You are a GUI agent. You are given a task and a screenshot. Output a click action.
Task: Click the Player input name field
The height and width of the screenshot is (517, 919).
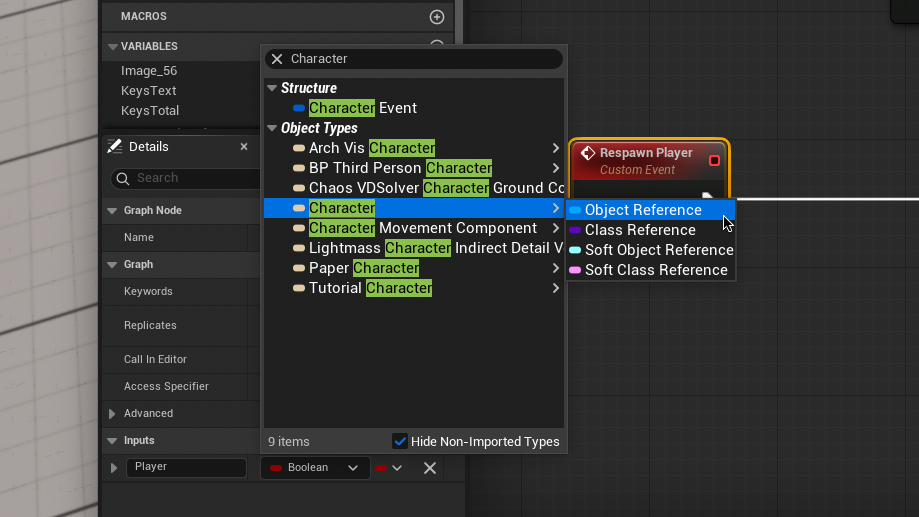[x=186, y=468]
